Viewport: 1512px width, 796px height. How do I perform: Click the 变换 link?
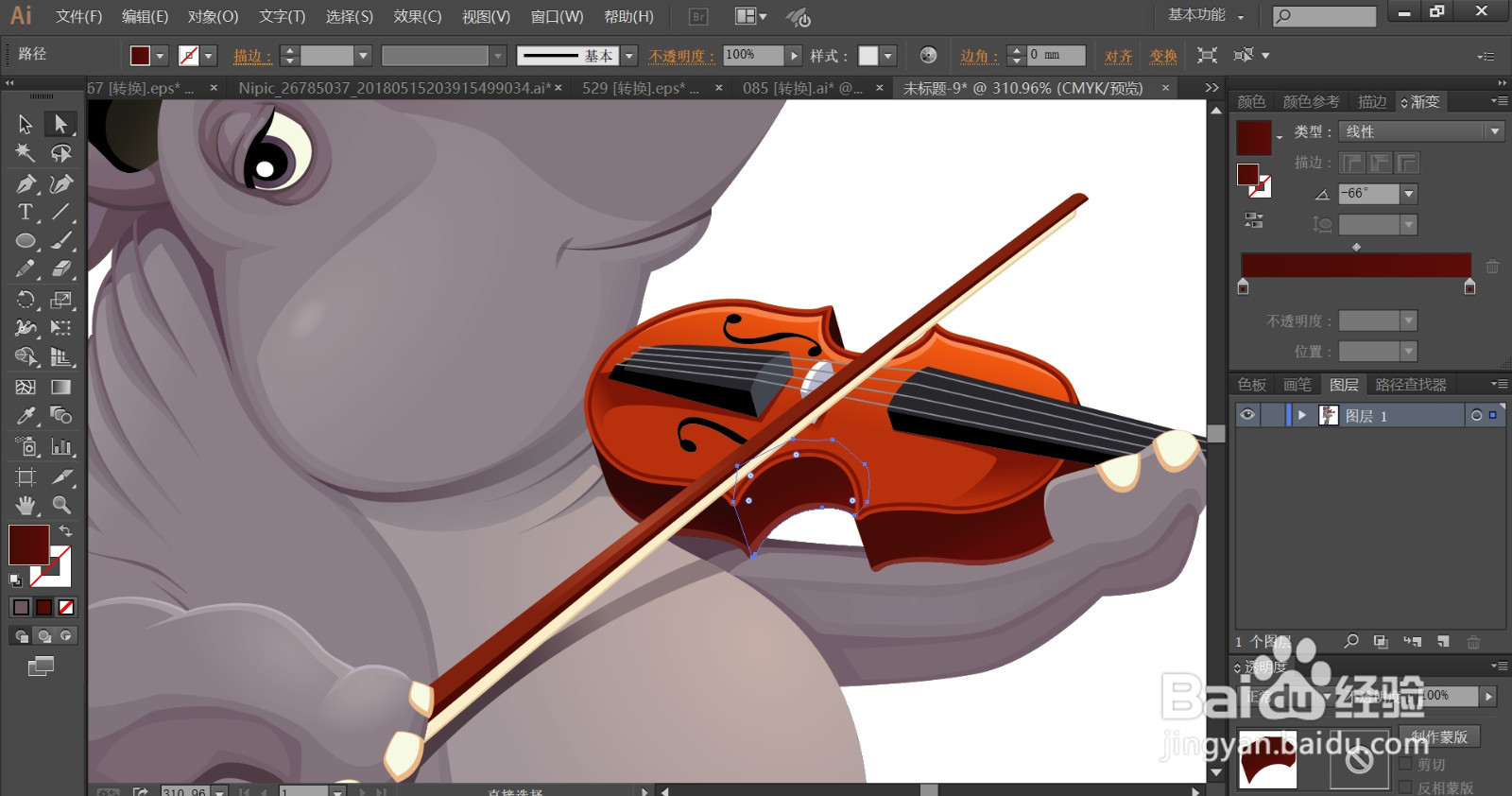1163,57
